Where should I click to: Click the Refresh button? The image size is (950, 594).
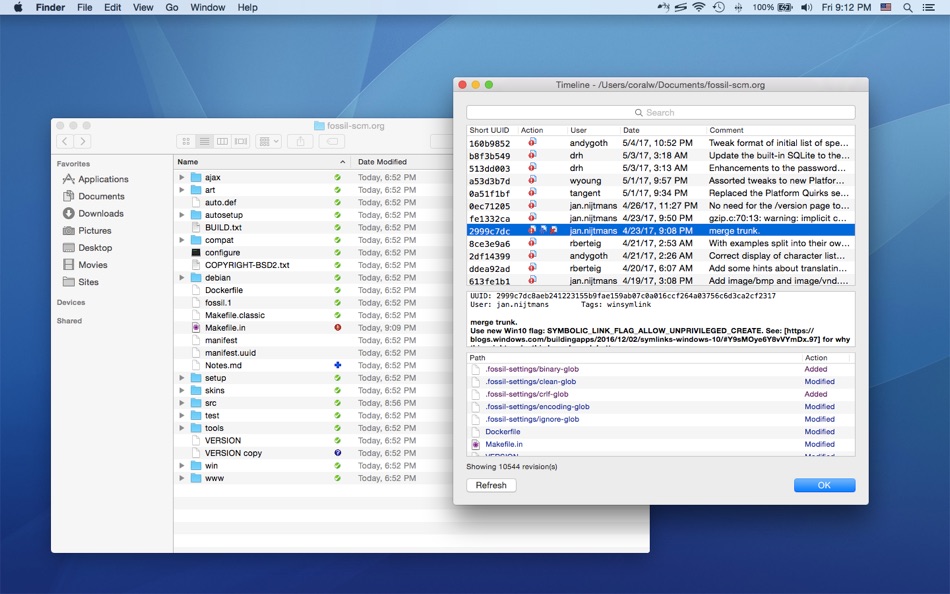491,485
